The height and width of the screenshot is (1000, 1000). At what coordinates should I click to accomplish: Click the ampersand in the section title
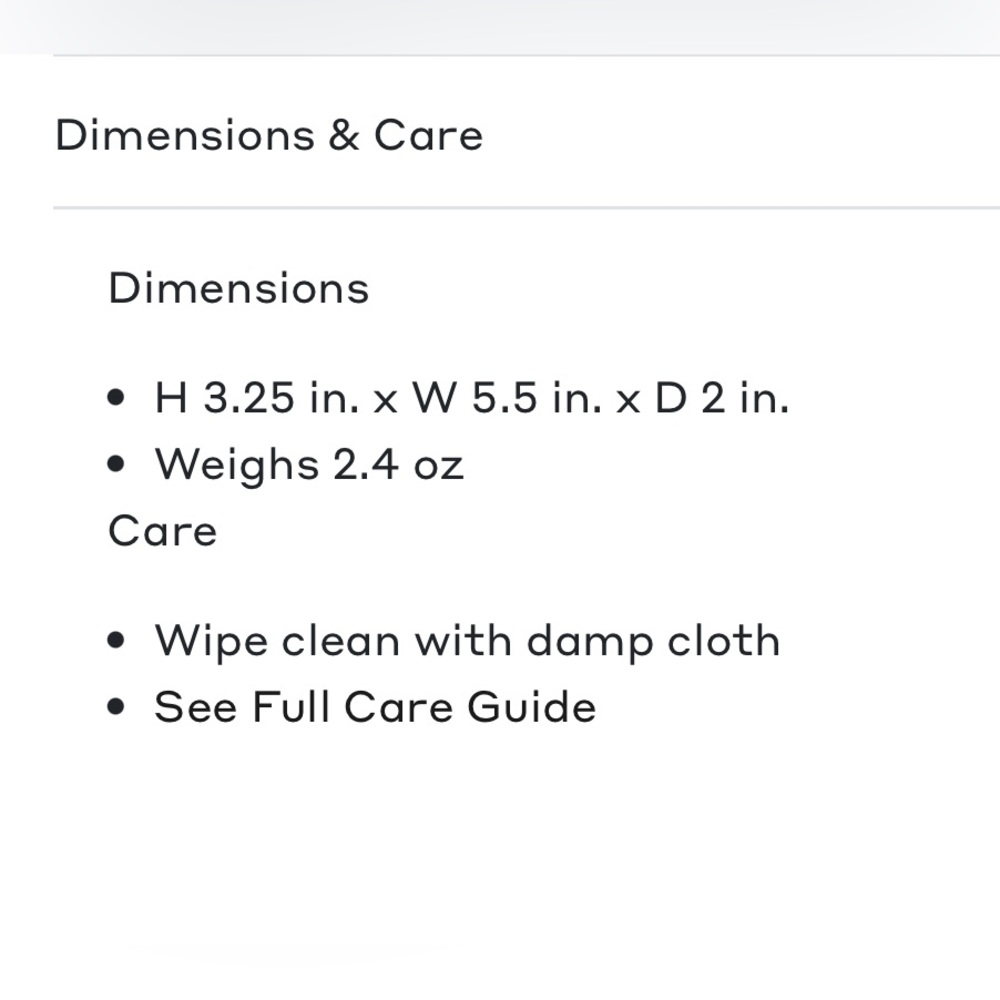click(344, 135)
